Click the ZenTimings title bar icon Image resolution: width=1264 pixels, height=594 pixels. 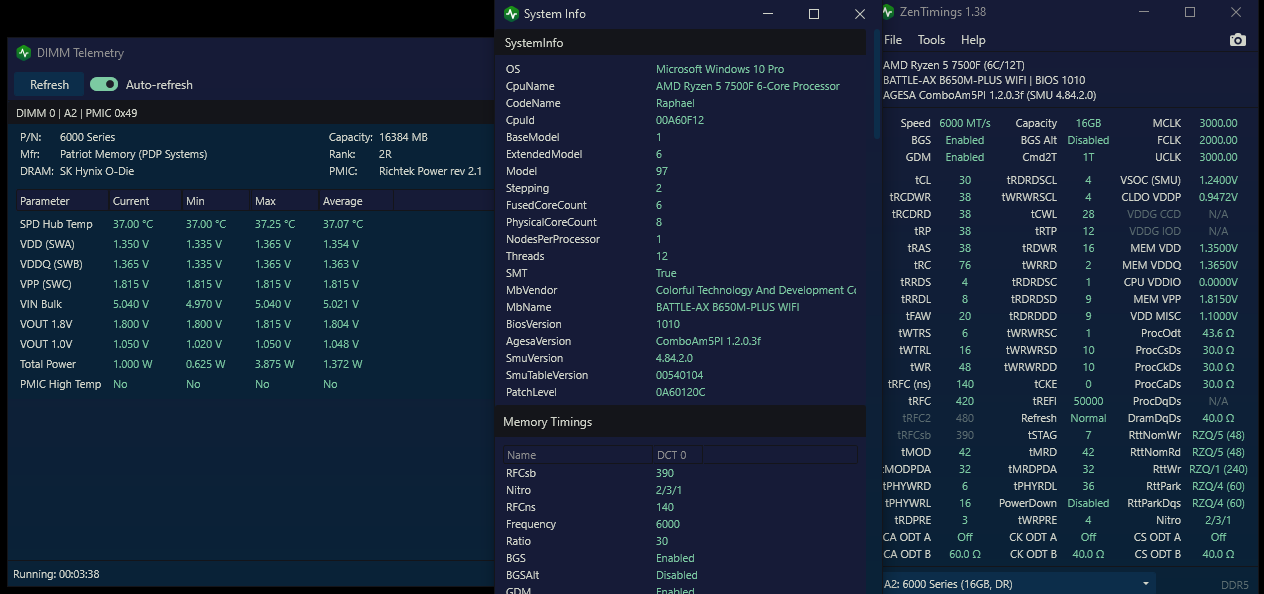point(887,12)
